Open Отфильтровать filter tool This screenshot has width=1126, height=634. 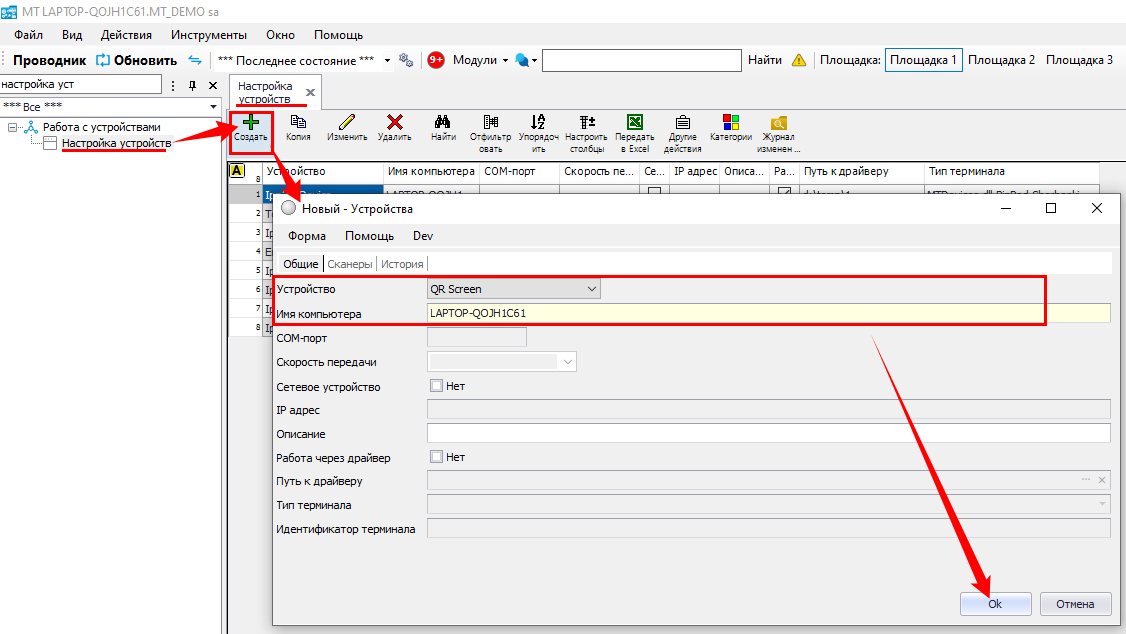[490, 123]
